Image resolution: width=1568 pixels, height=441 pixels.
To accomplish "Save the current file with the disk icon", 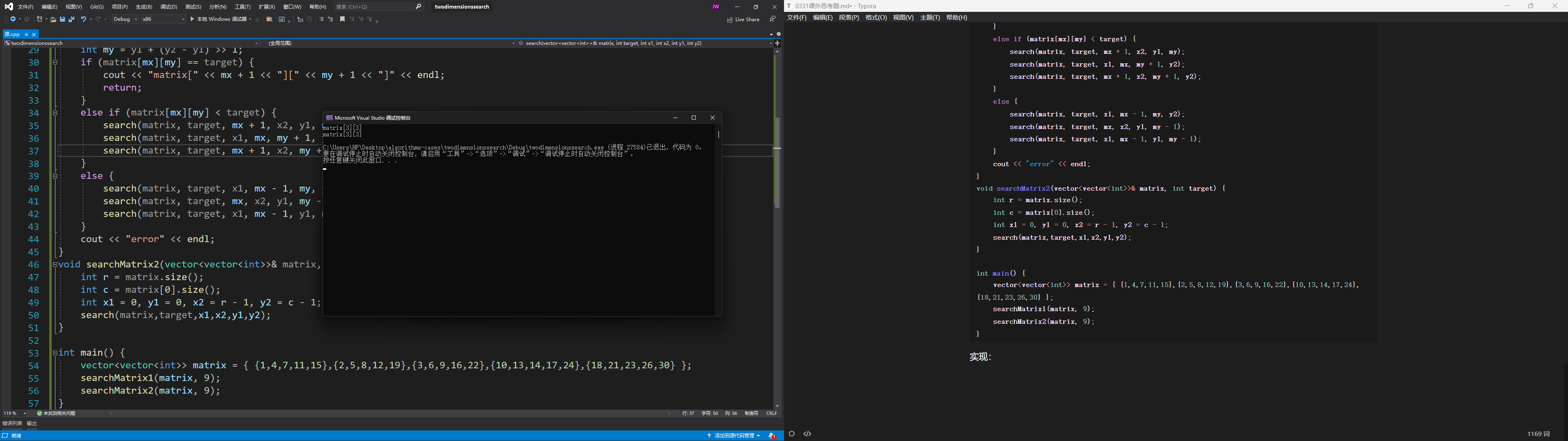I will tap(63, 20).
